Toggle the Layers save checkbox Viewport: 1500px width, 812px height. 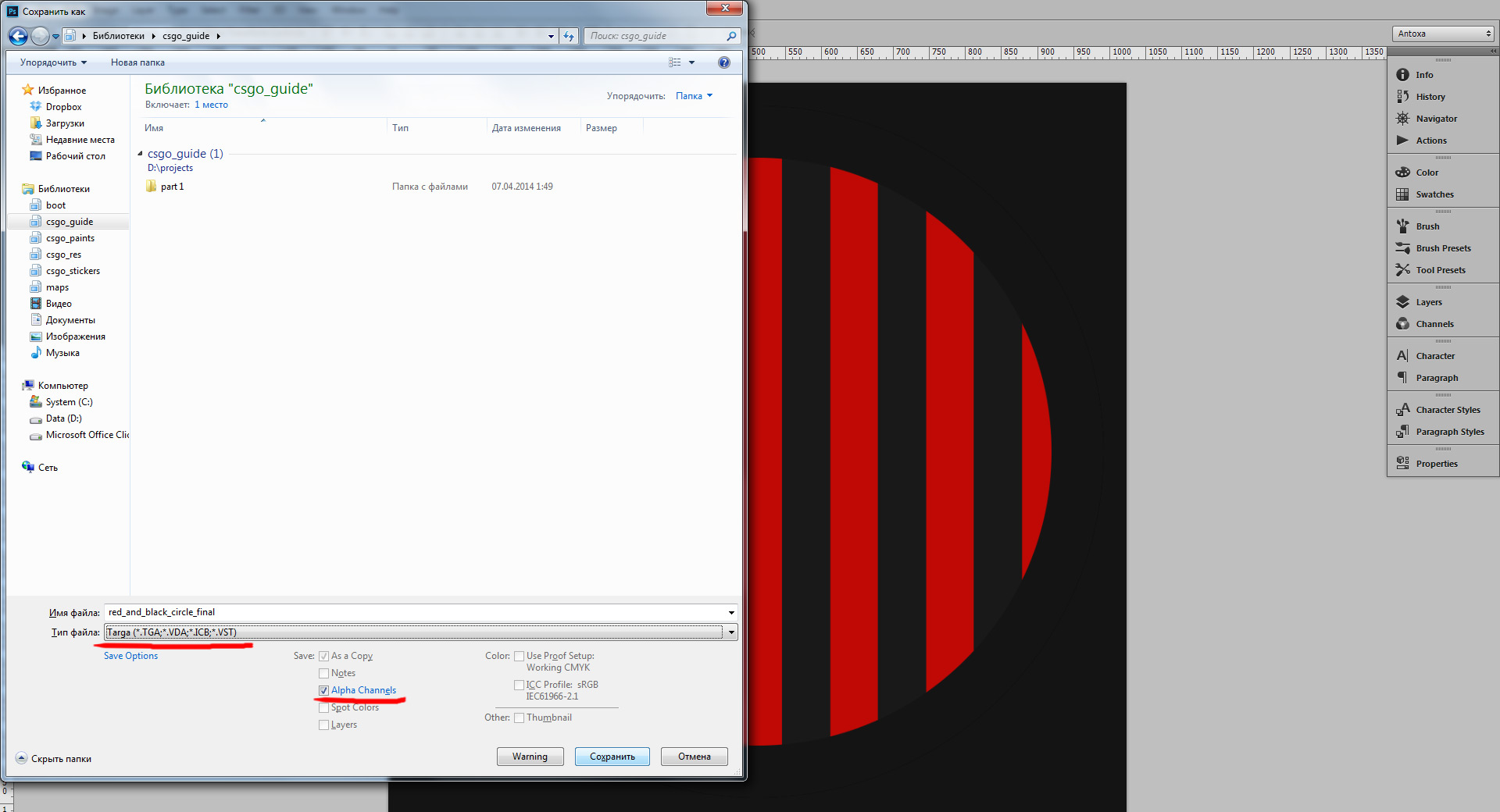tap(323, 725)
